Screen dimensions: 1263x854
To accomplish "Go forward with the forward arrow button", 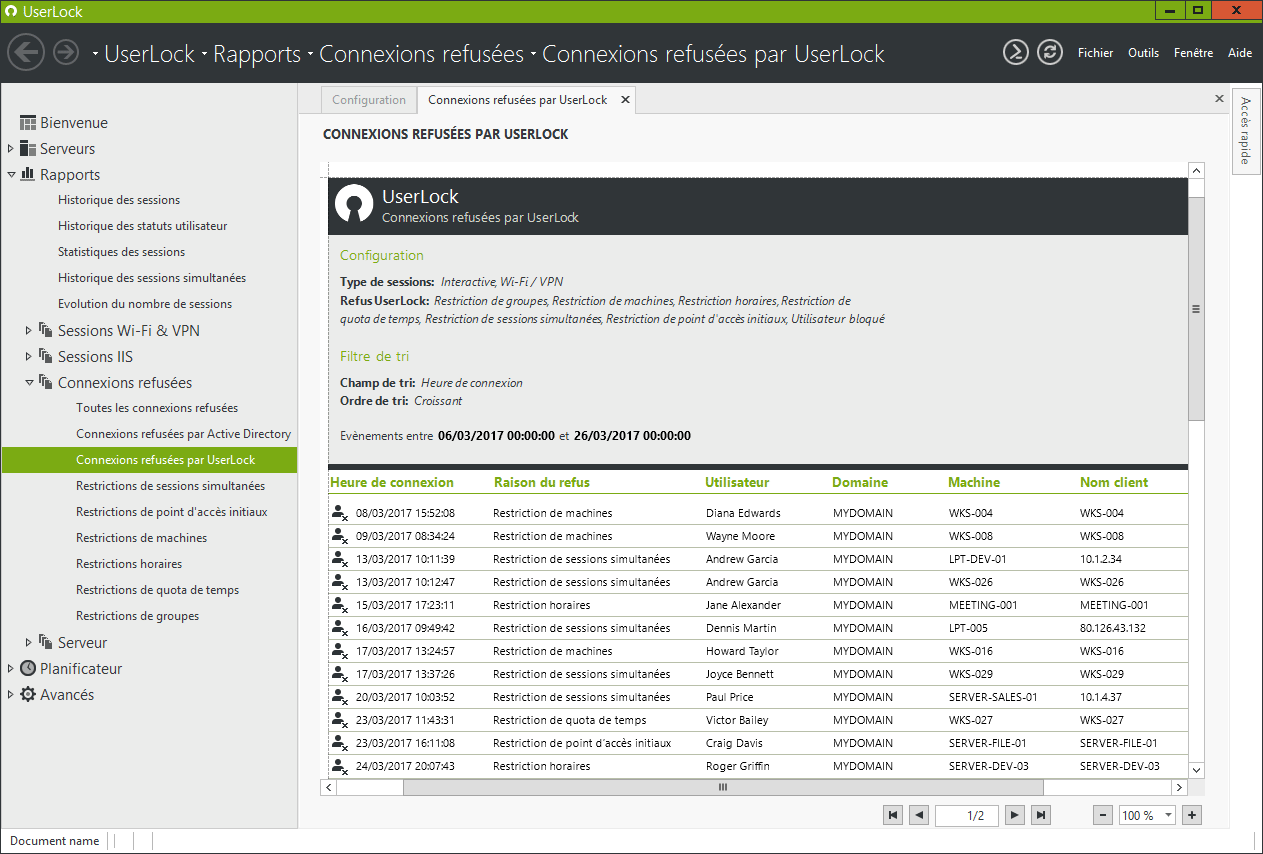I will (x=66, y=52).
